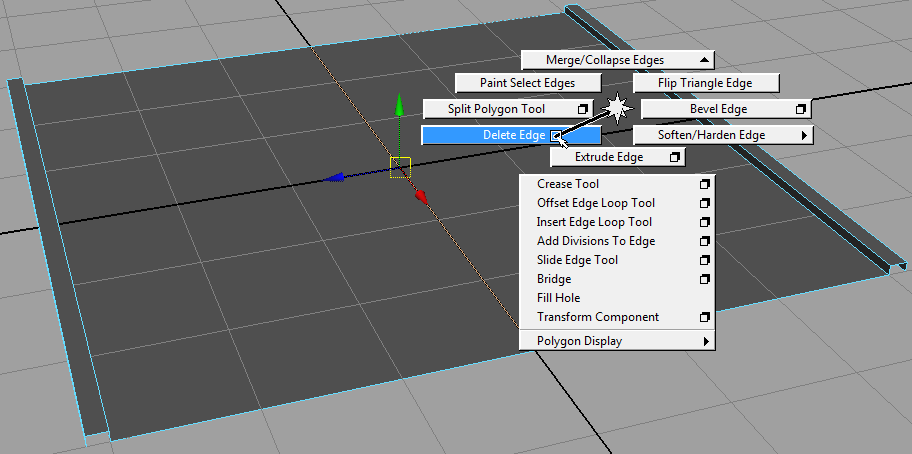
Task: Click the Flip Triangle Edge button
Action: coord(705,83)
